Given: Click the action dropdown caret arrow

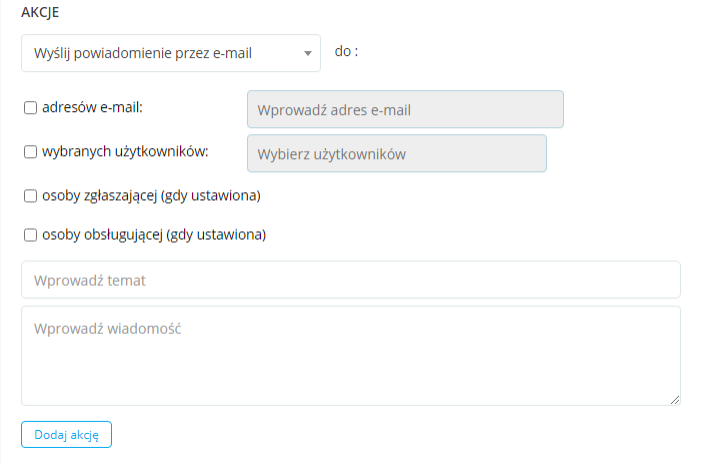Looking at the screenshot, I should pos(308,54).
